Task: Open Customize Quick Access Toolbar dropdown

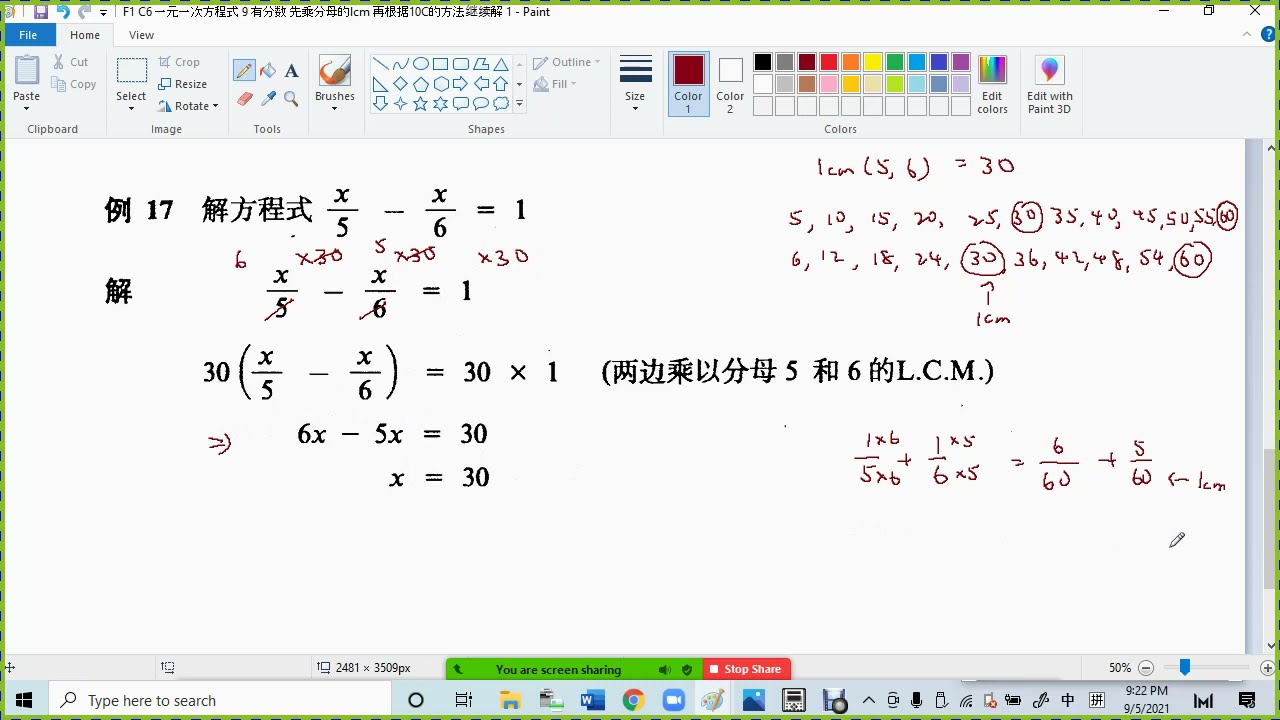Action: click(103, 13)
